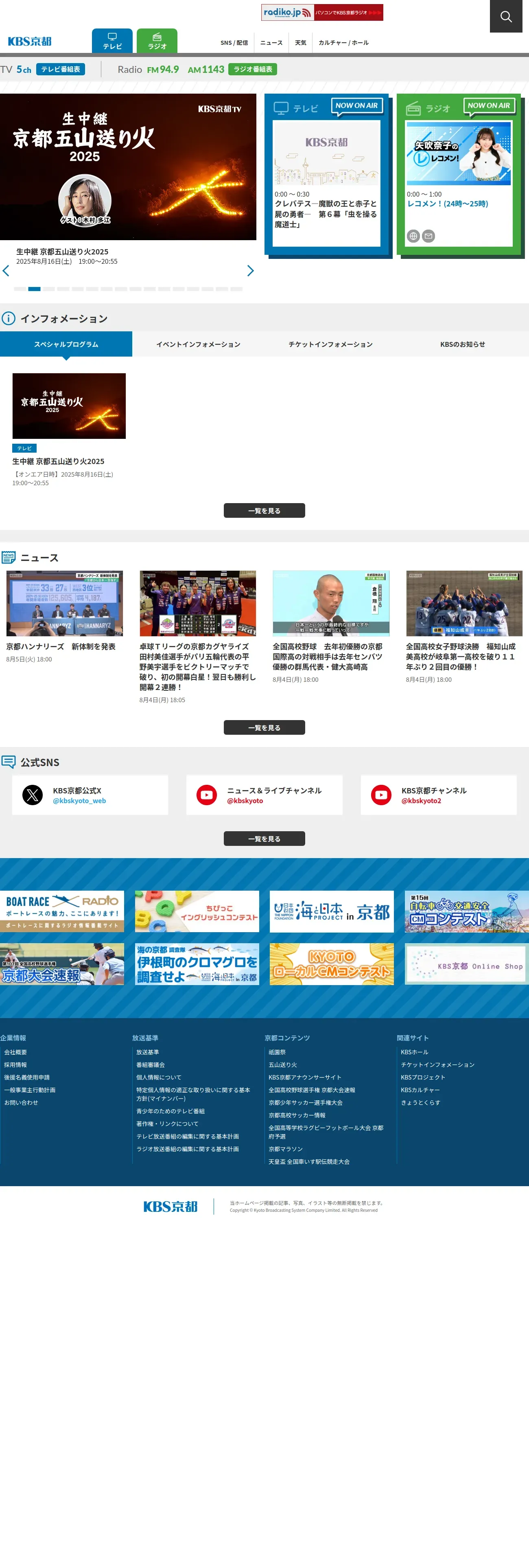Click the インフォメーション info icon

tap(9, 318)
